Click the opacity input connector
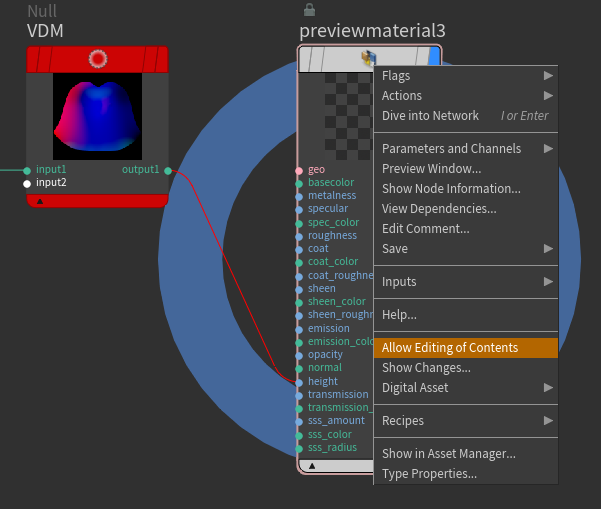This screenshot has height=509, width=601. 299,355
